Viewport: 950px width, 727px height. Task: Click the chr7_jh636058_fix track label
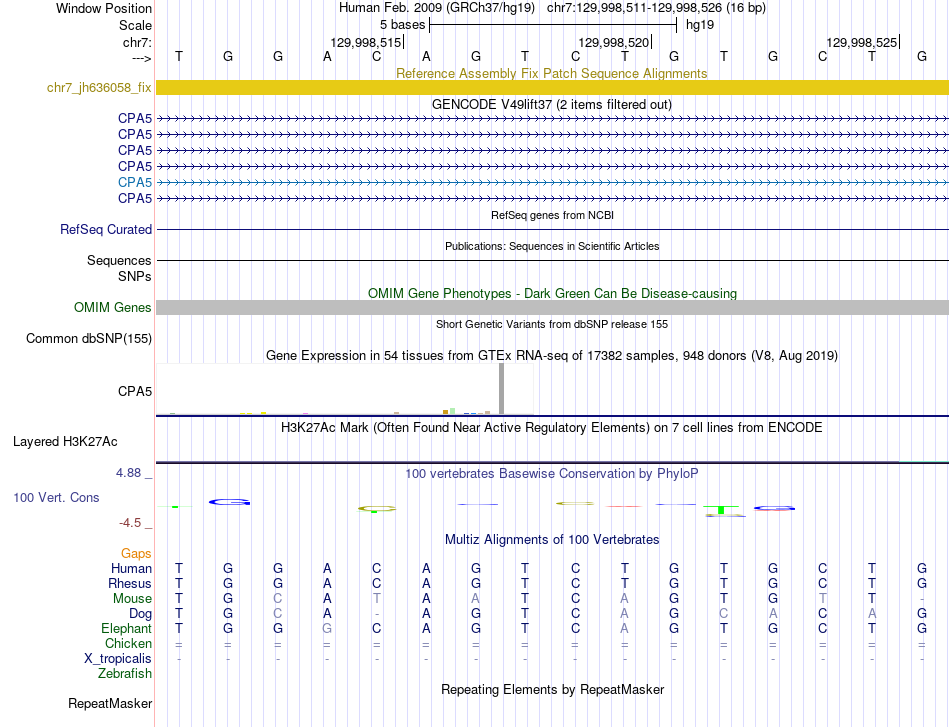pyautogui.click(x=99, y=87)
